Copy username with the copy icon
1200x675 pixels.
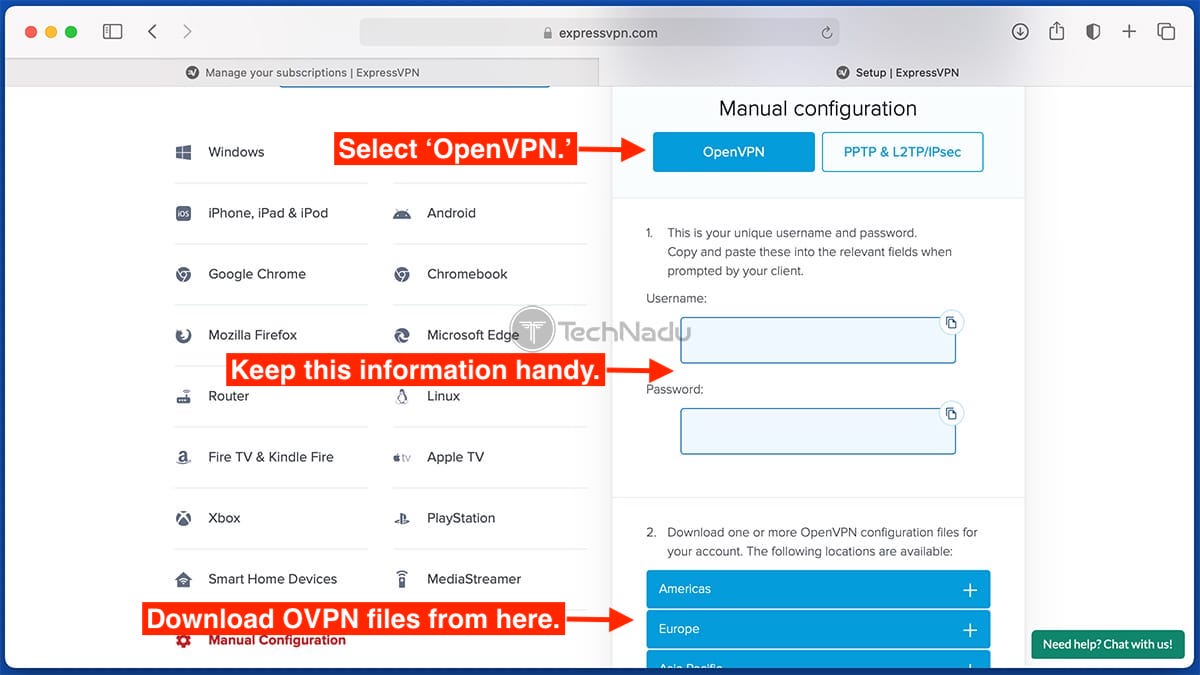[x=951, y=322]
